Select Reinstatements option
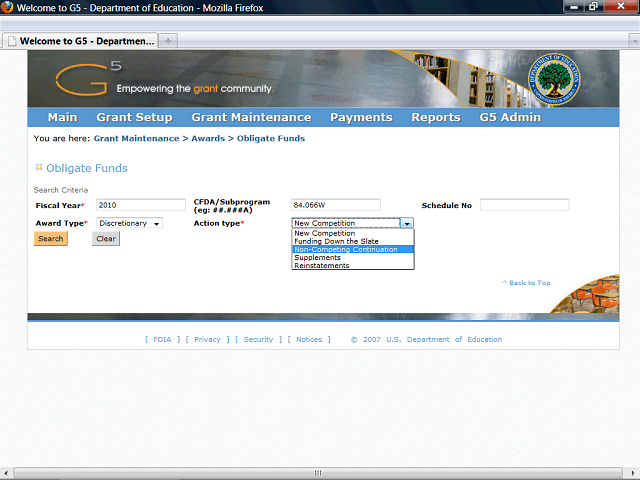 tap(353, 265)
